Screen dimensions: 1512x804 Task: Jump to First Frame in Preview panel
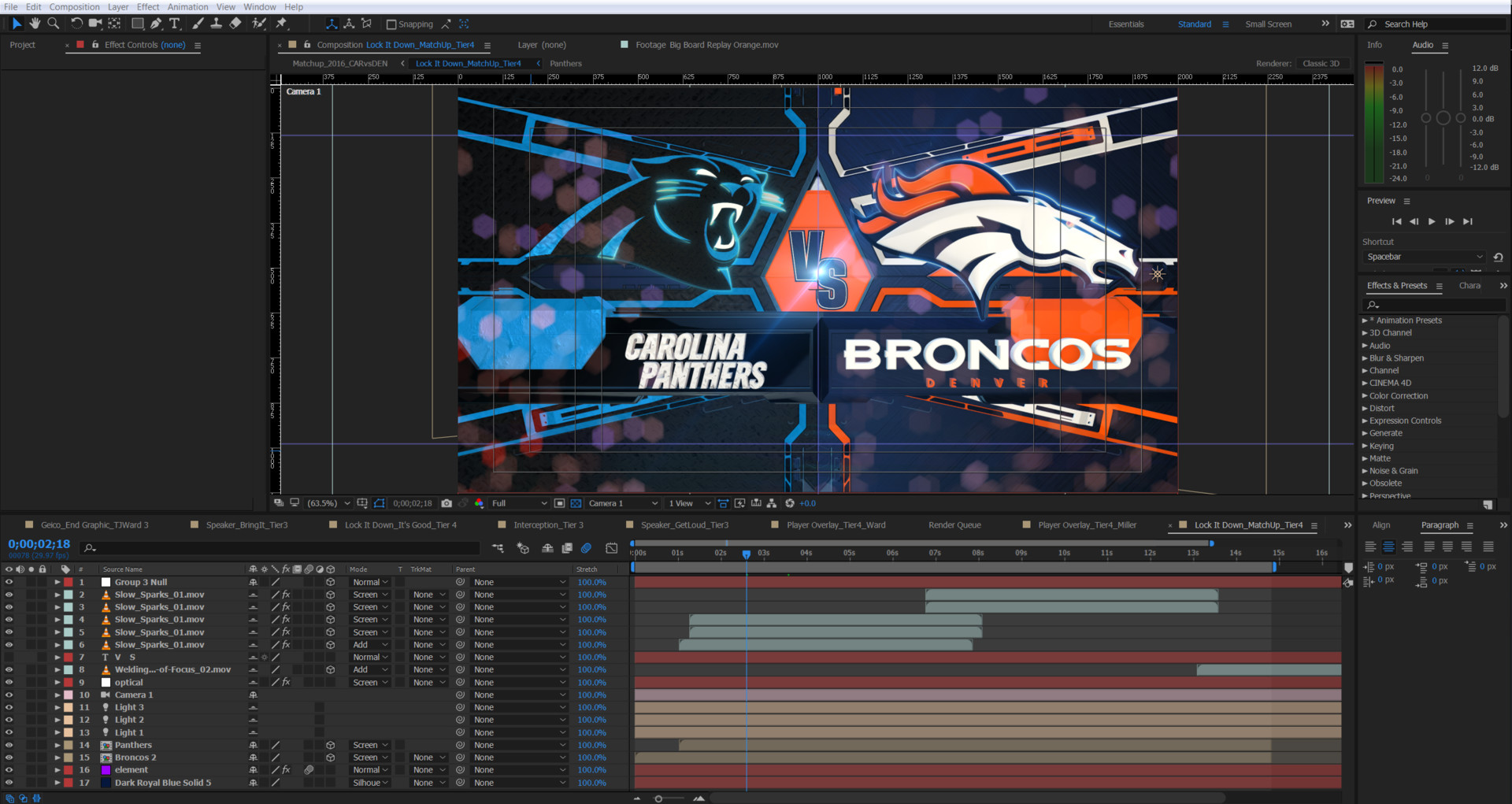point(1396,222)
